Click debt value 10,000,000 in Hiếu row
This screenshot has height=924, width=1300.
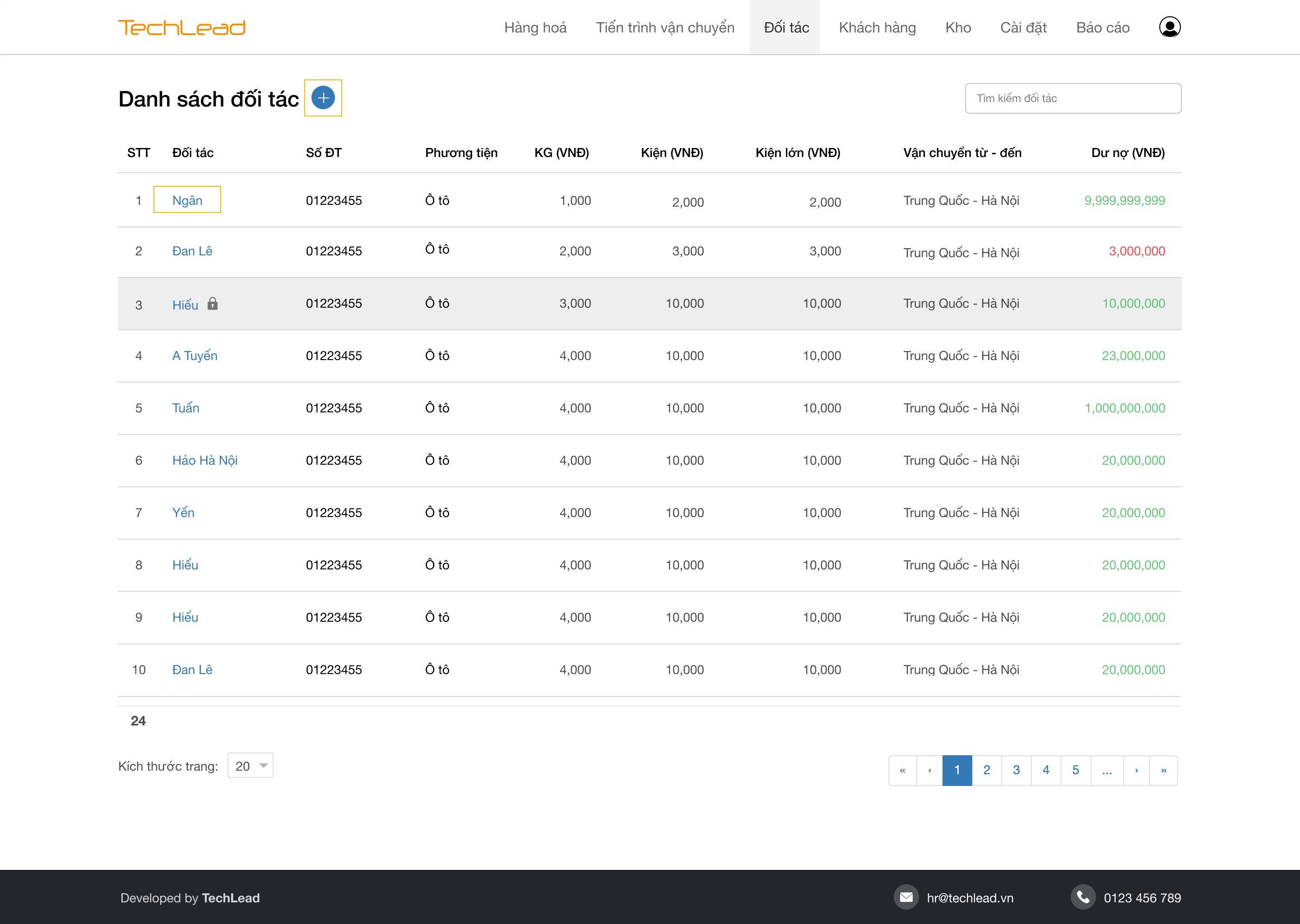coord(1134,303)
